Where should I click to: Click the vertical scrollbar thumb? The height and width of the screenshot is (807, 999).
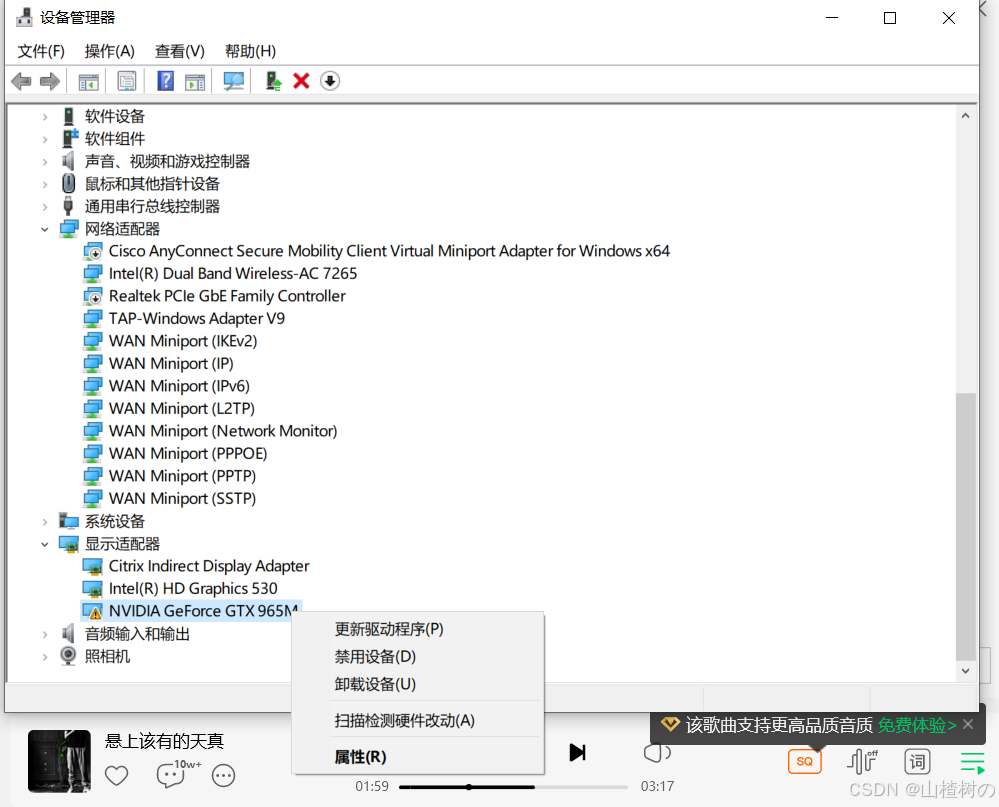[x=965, y=527]
